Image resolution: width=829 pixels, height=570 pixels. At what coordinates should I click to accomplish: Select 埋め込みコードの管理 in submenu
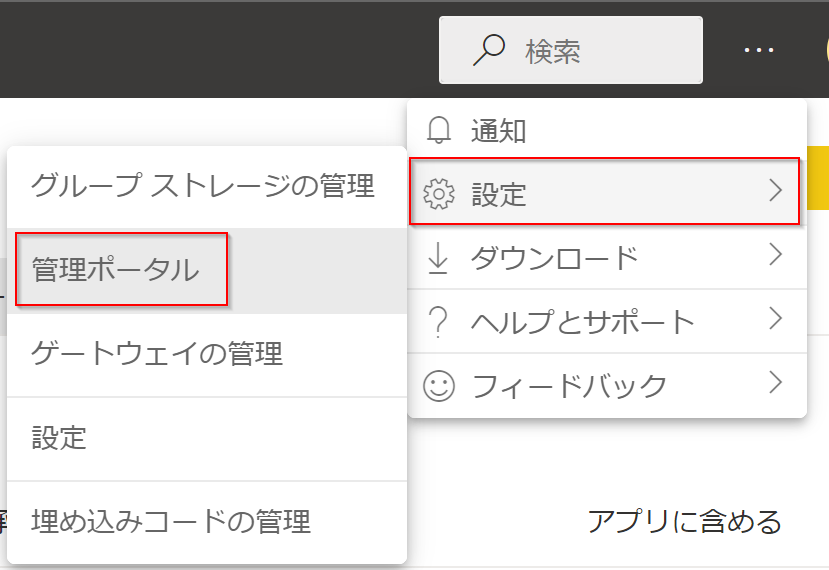[207, 522]
